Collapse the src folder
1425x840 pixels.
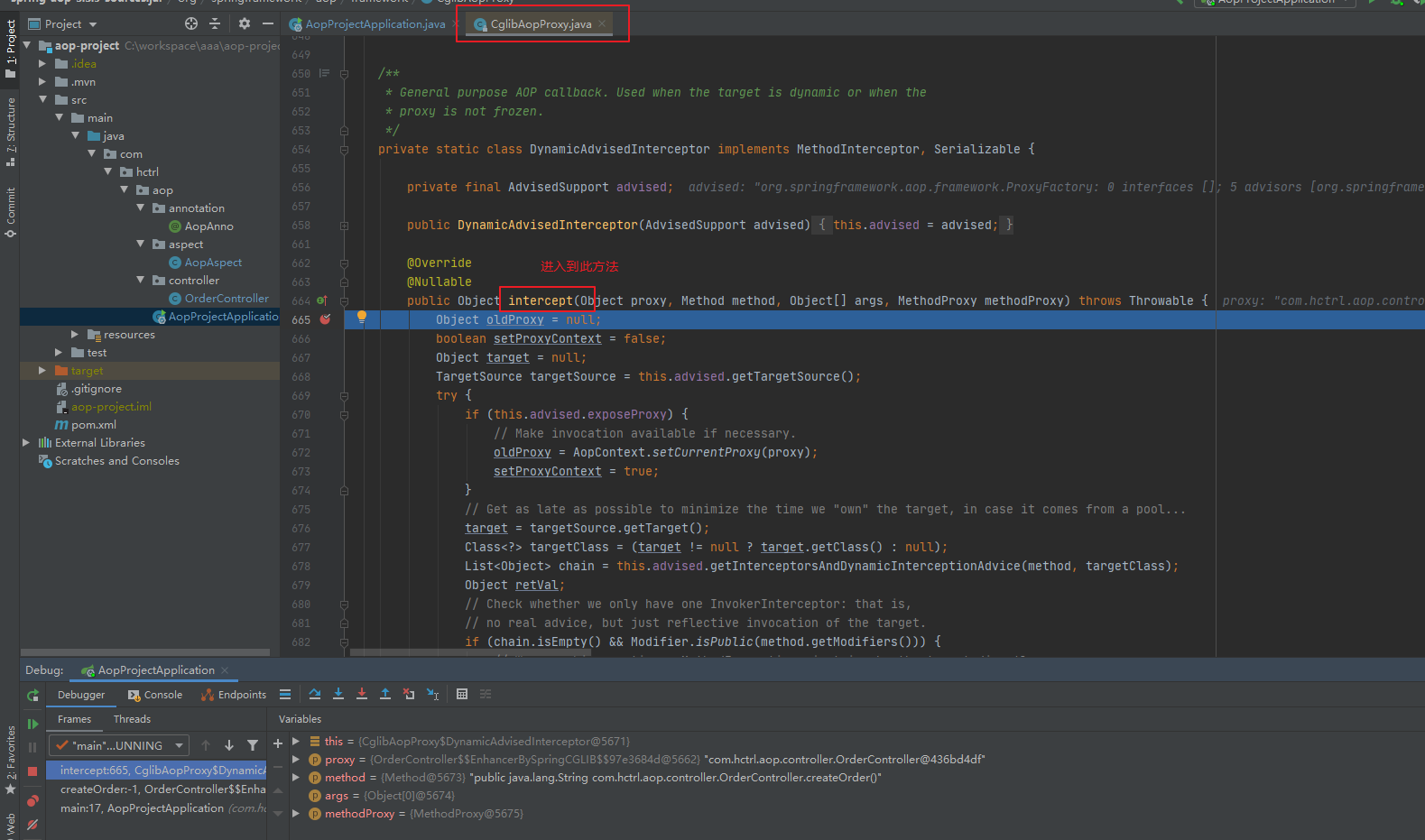[x=42, y=100]
